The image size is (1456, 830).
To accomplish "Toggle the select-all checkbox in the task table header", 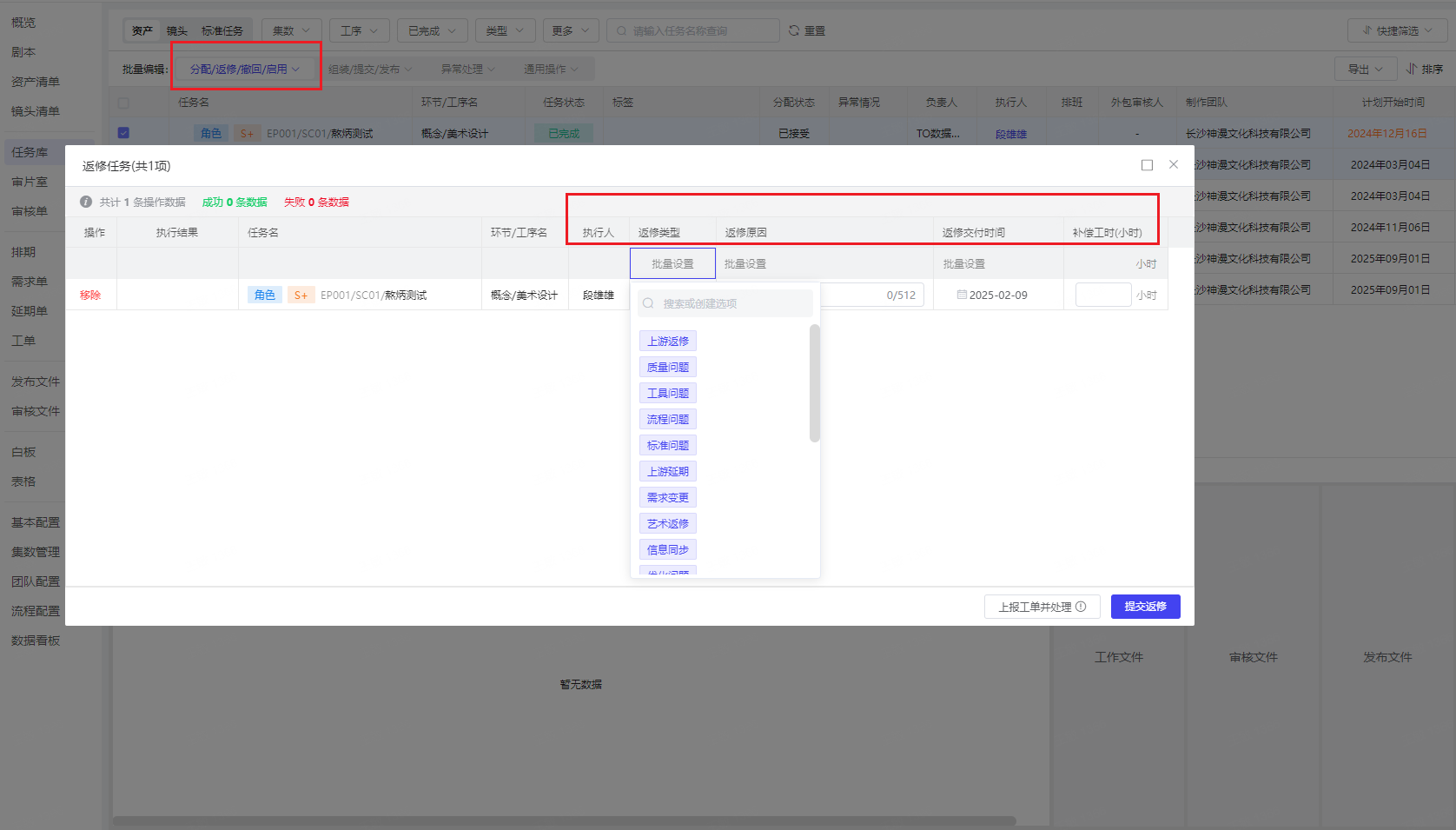I will coord(123,103).
